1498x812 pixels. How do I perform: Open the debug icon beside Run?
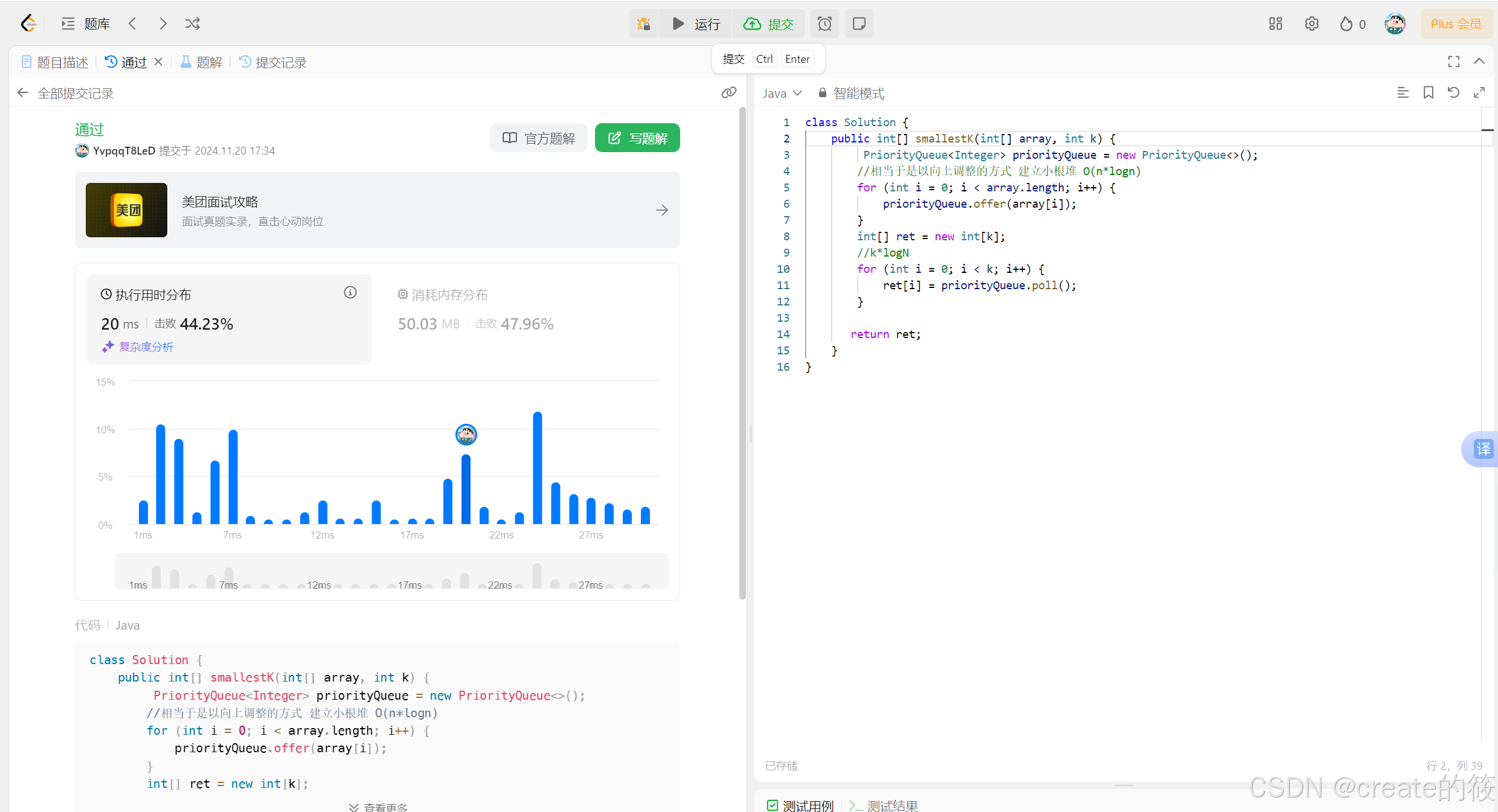tap(643, 24)
